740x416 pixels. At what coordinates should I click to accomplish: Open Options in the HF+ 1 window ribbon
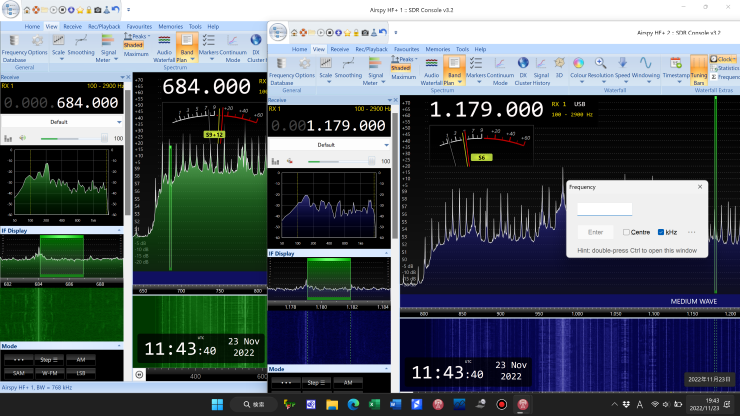pyautogui.click(x=37, y=46)
